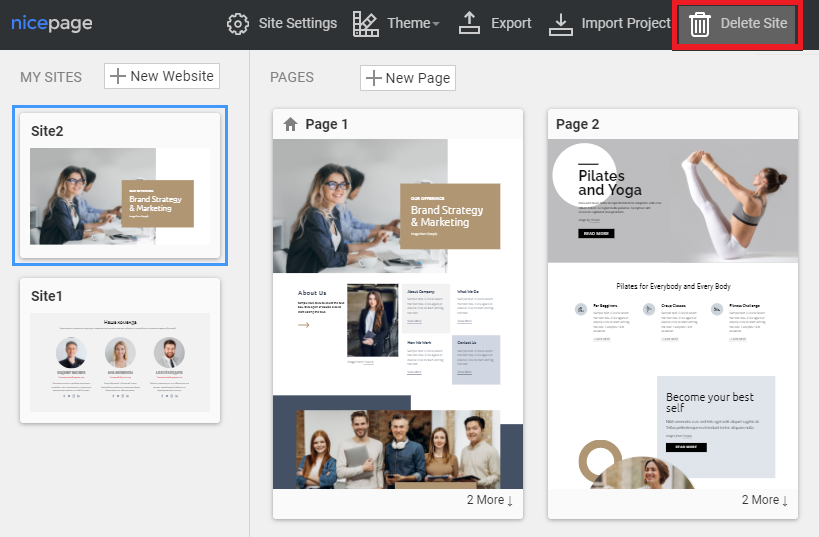Click the MY SITES heading
The image size is (819, 537).
[51, 77]
